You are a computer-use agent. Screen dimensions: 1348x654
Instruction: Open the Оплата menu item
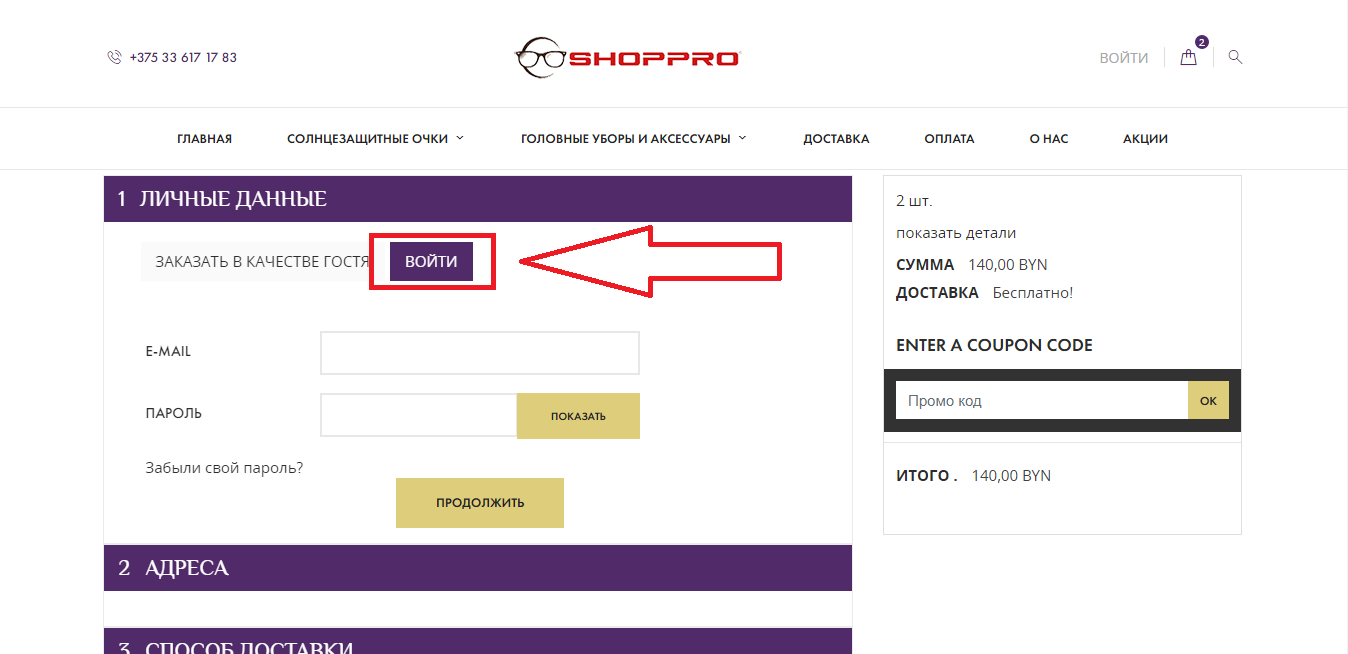(949, 139)
